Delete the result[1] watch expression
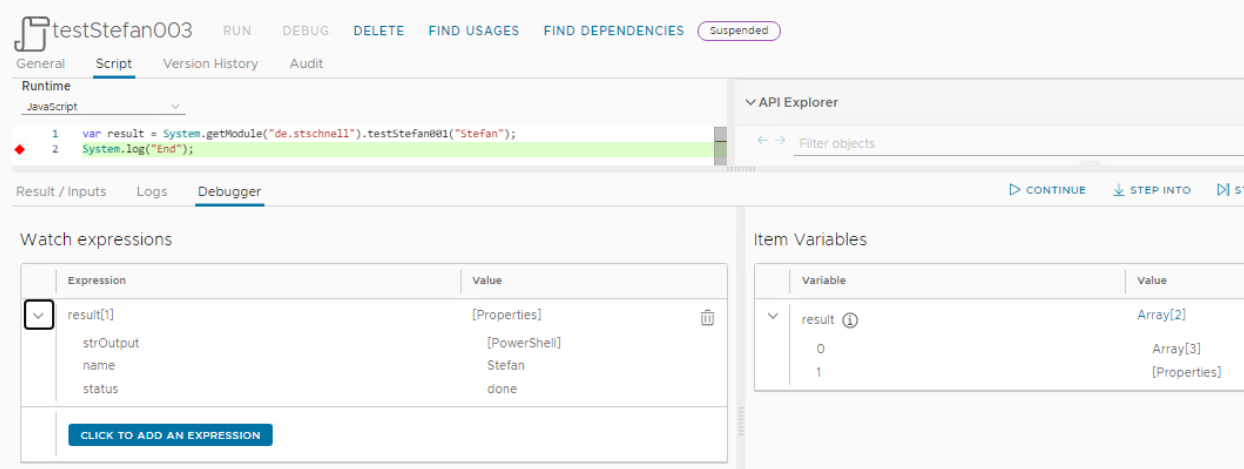 pos(707,317)
